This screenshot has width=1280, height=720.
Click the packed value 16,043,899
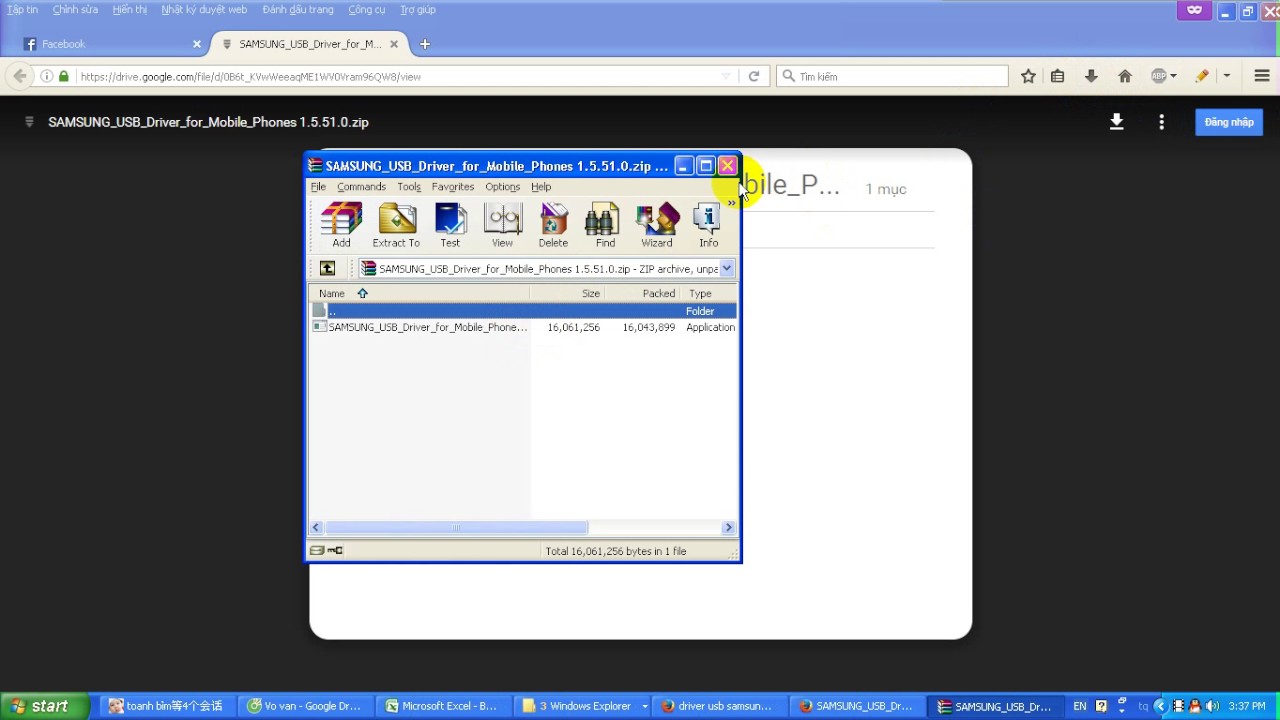tap(648, 327)
